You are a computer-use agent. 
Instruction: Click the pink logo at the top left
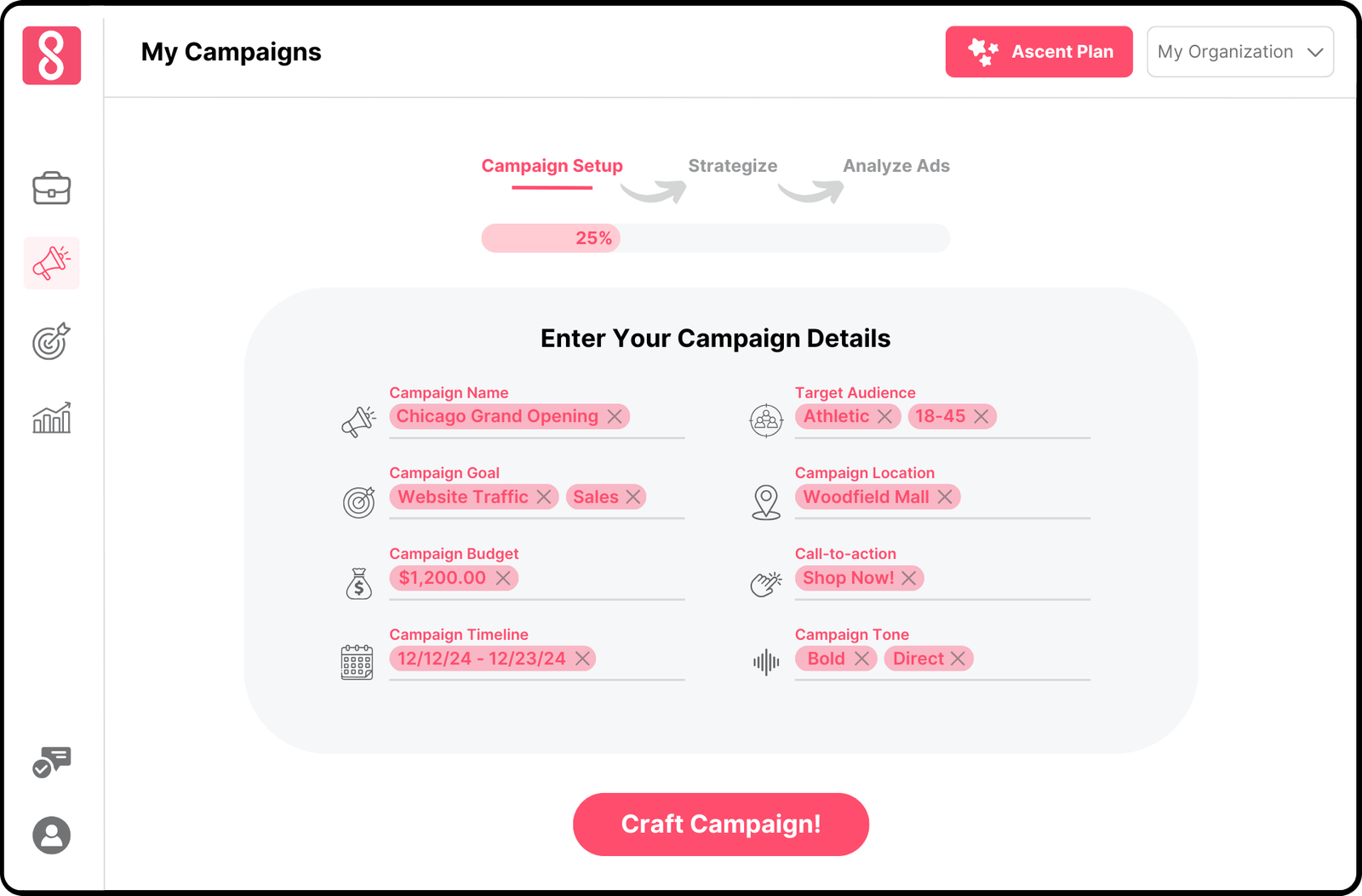tap(51, 54)
